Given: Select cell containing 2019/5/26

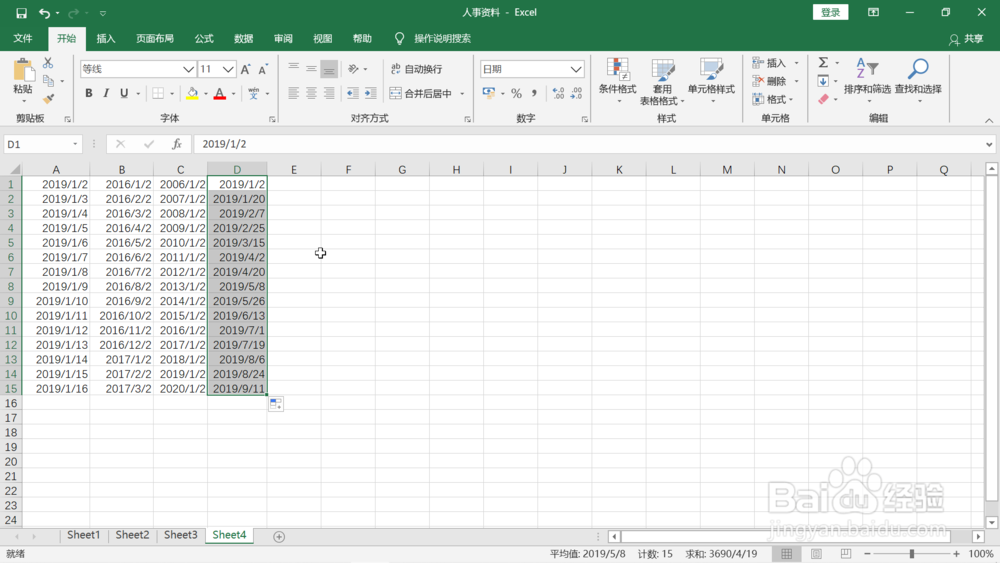Looking at the screenshot, I should point(237,301).
